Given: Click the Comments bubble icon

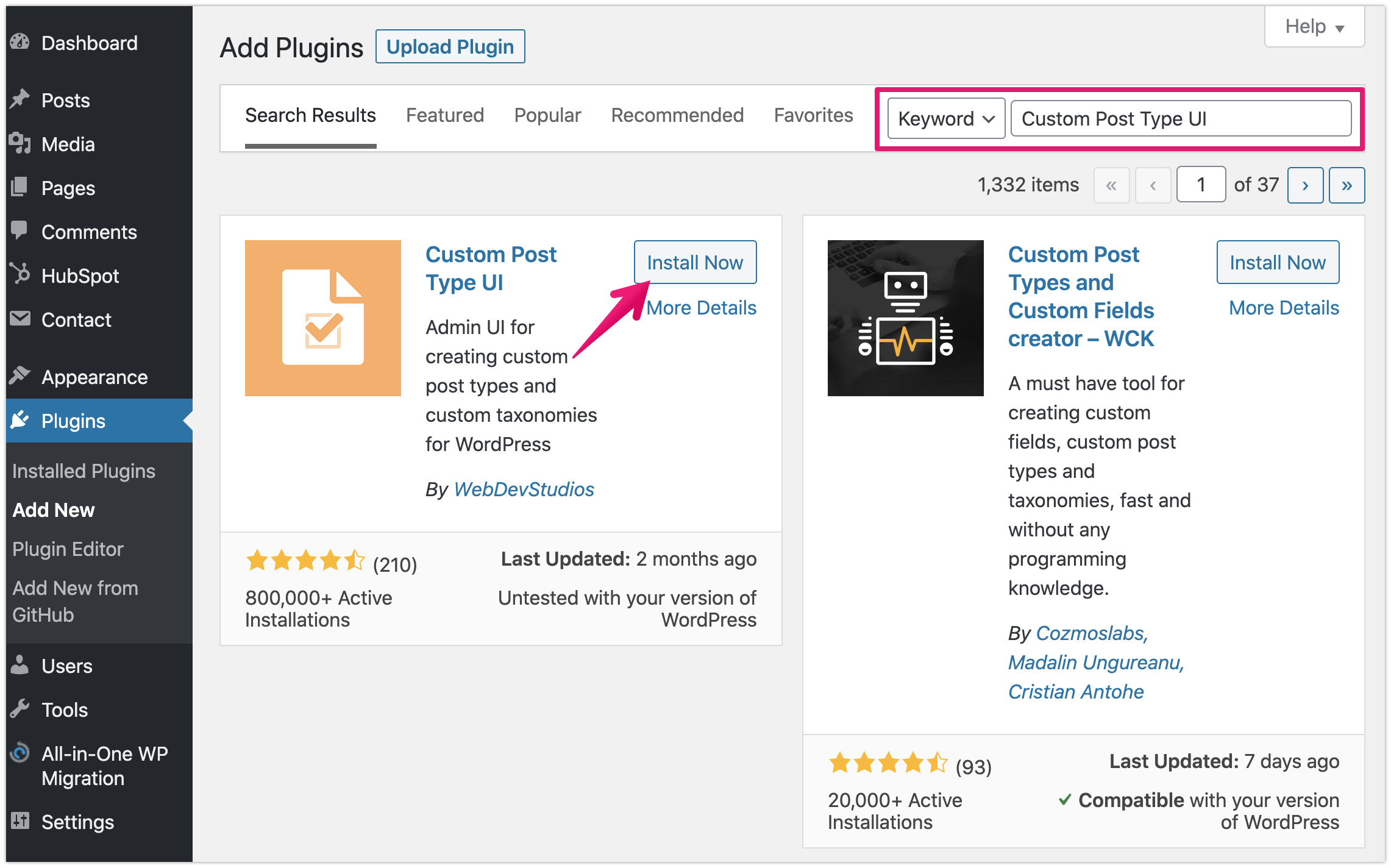Looking at the screenshot, I should tap(20, 231).
